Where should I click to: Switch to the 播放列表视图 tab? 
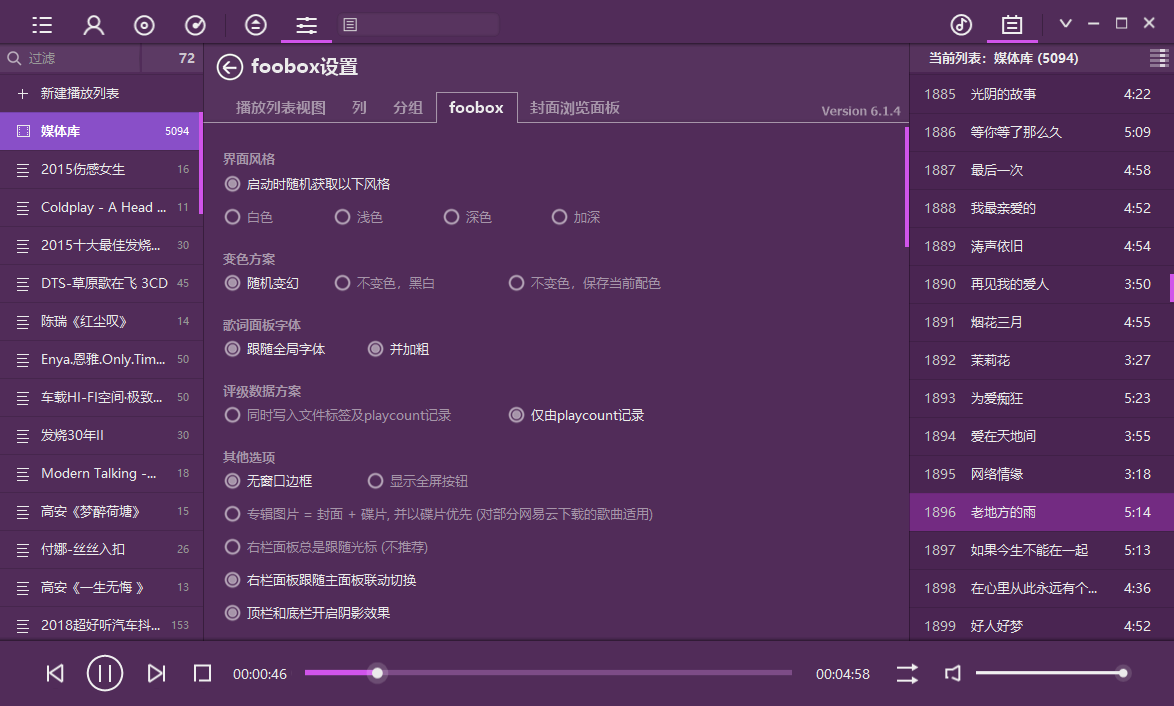coord(281,108)
